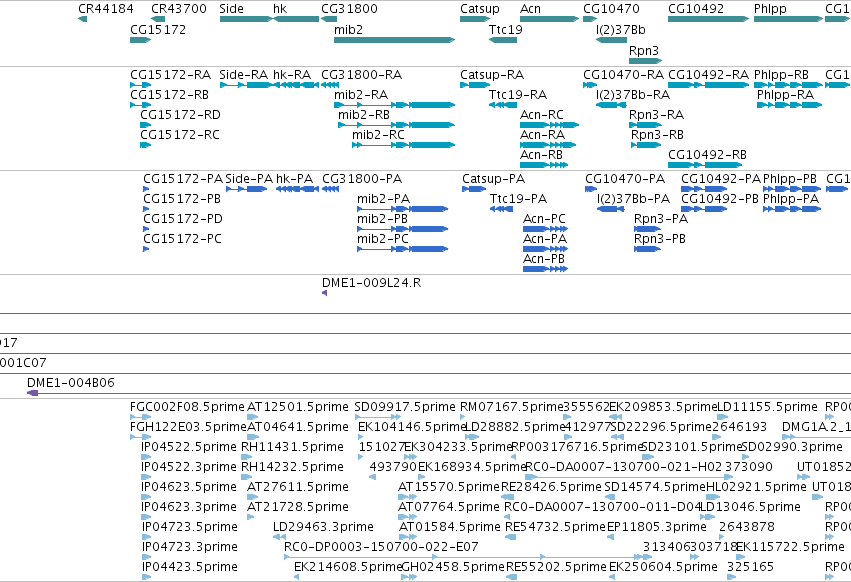Select the Side gene arrow
The image size is (851, 582).
pyautogui.click(x=246, y=19)
